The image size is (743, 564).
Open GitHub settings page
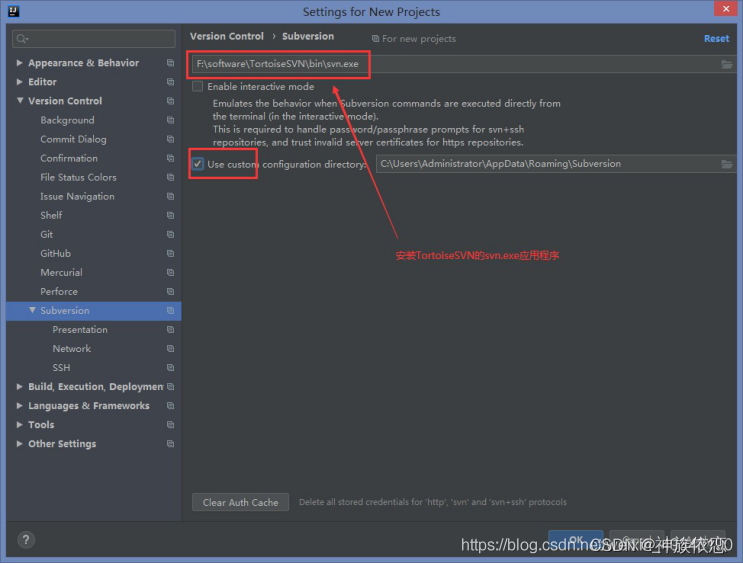click(x=55, y=254)
